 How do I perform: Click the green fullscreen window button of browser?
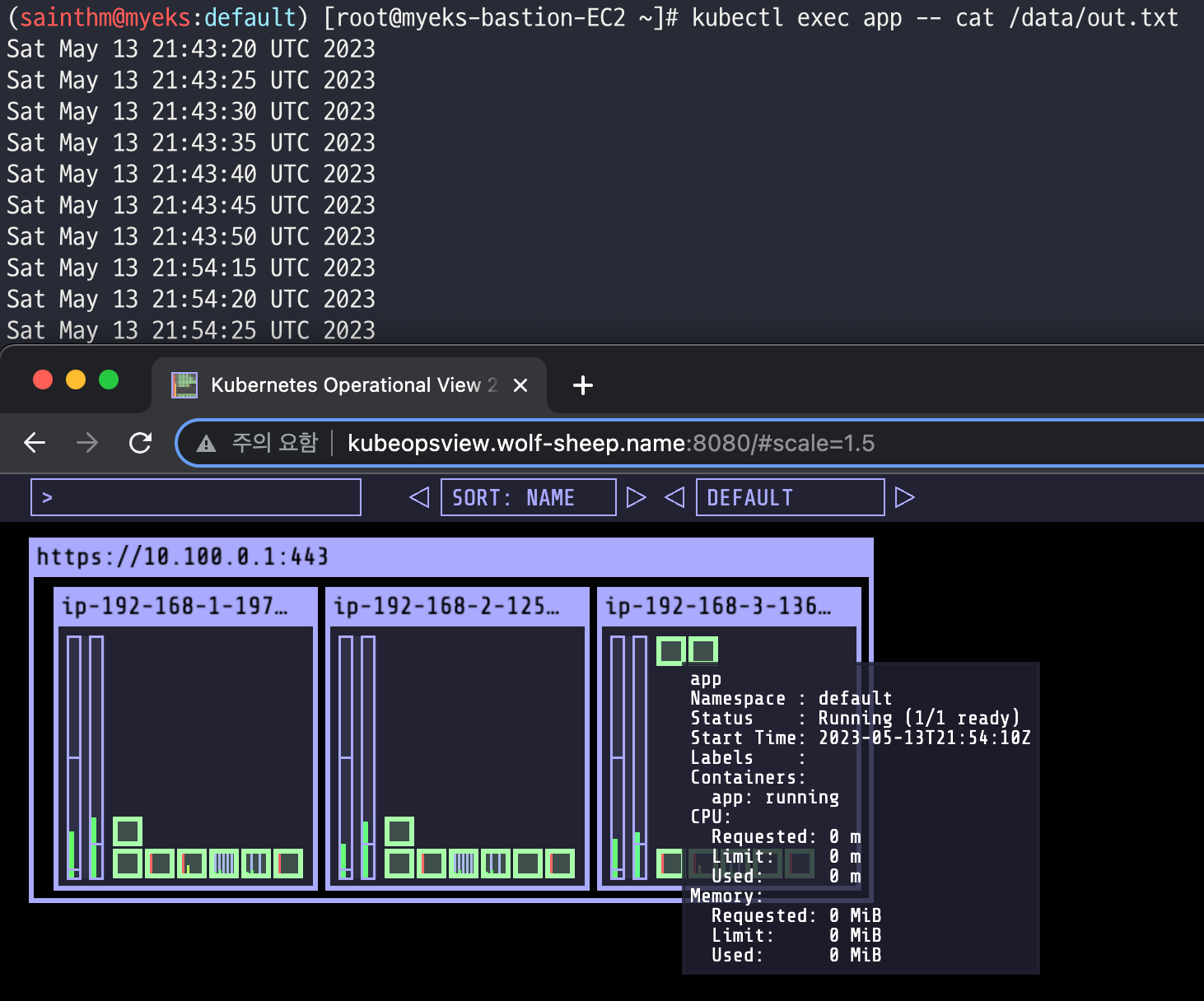[109, 379]
